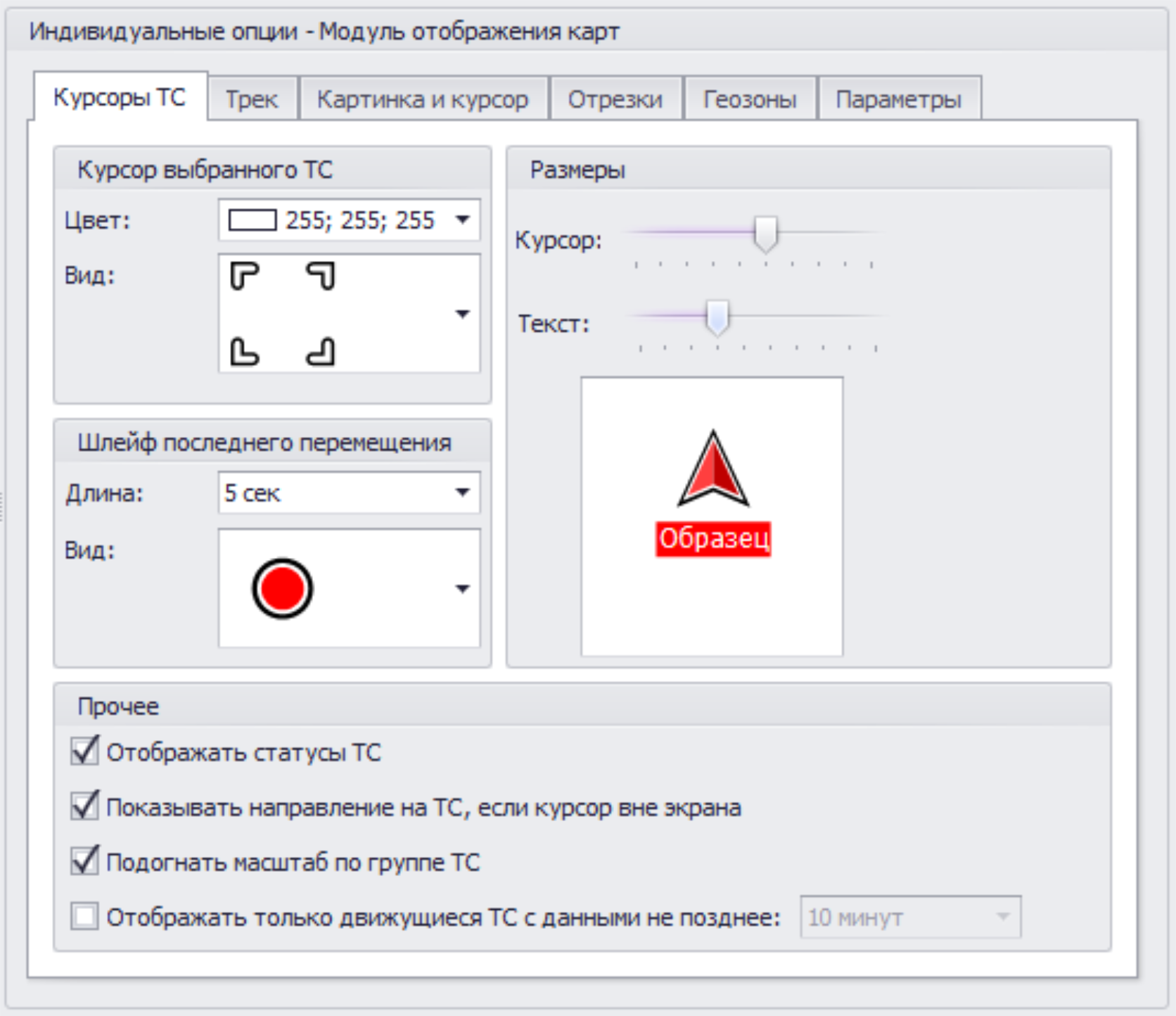Uncheck Отображать статусы ТС
The height and width of the screenshot is (1016, 1176).
pyautogui.click(x=85, y=751)
